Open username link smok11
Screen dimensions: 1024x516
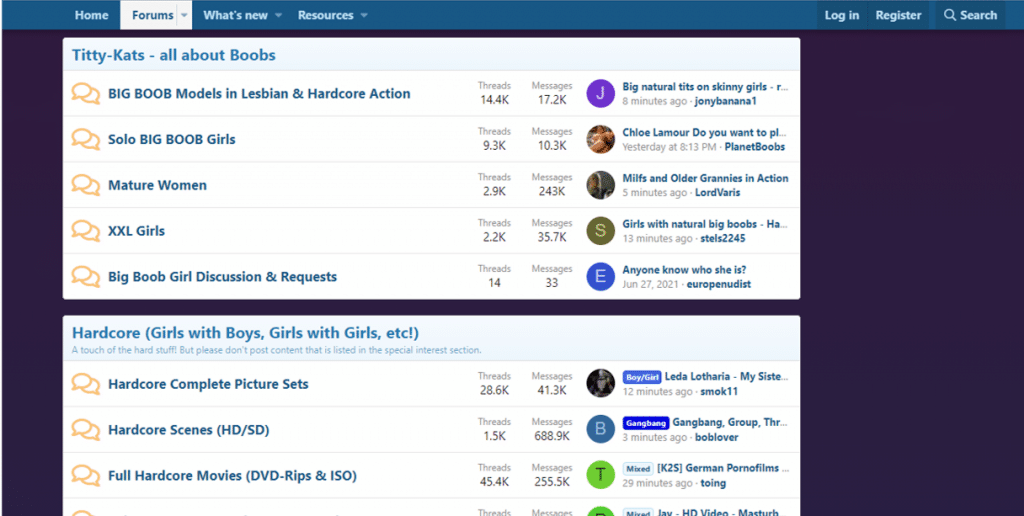[x=719, y=391]
